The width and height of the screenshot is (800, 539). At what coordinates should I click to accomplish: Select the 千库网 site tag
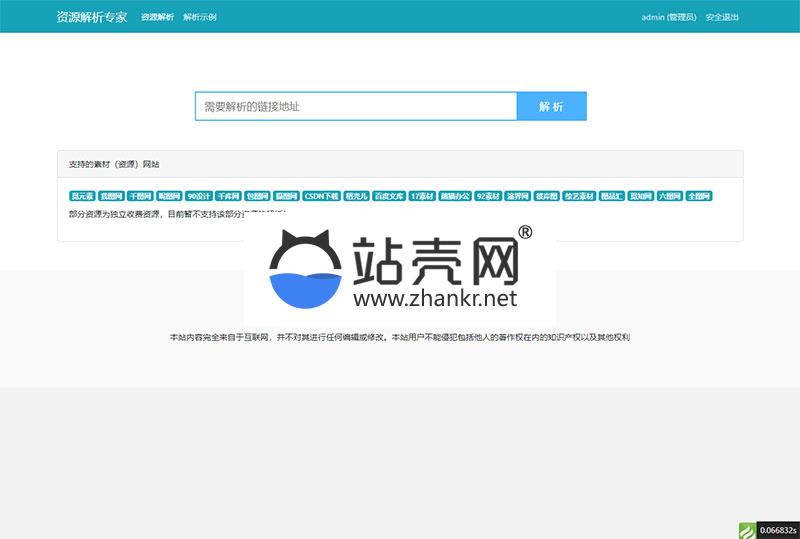[228, 196]
